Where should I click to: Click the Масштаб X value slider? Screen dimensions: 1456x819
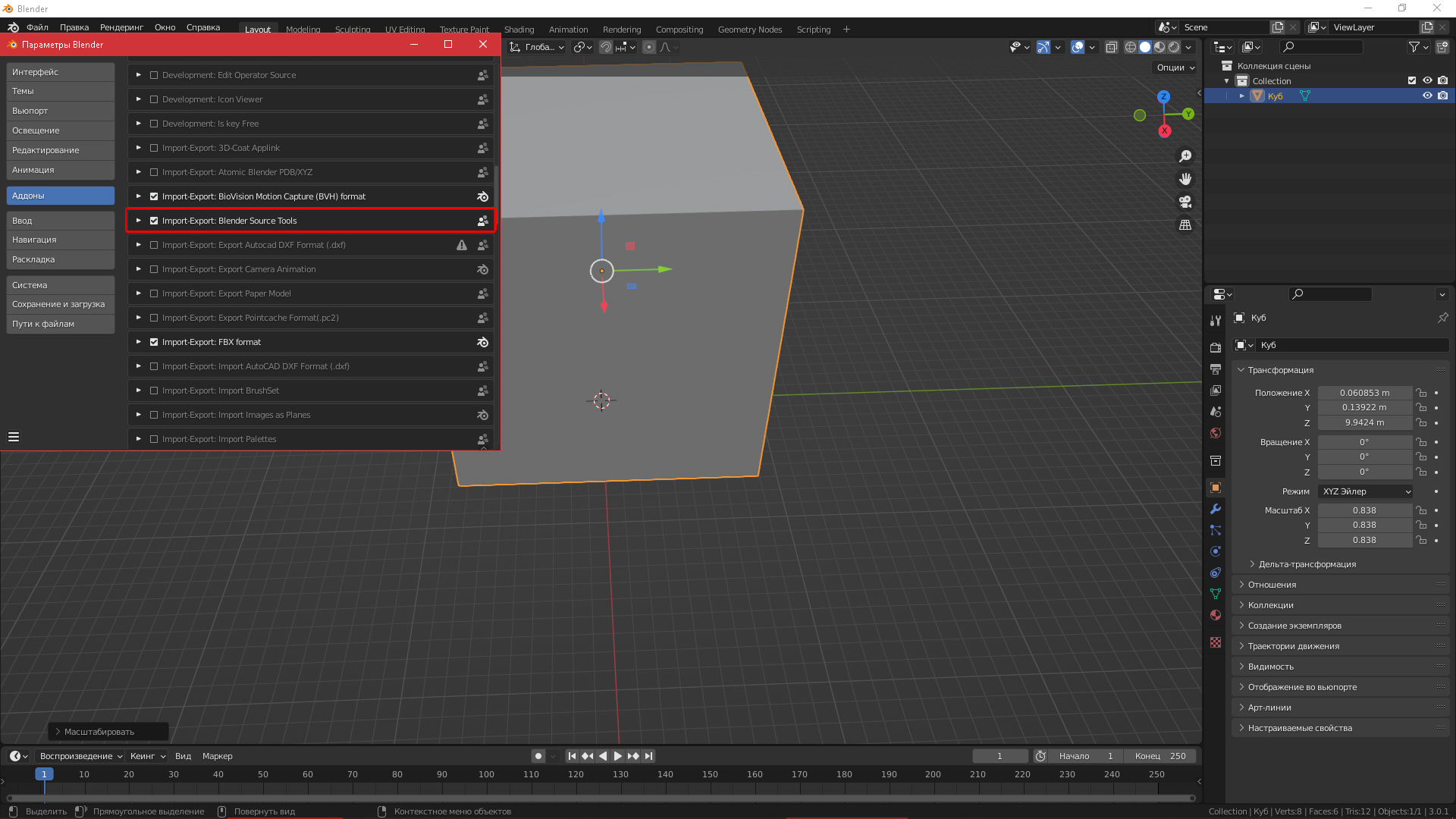point(1363,510)
